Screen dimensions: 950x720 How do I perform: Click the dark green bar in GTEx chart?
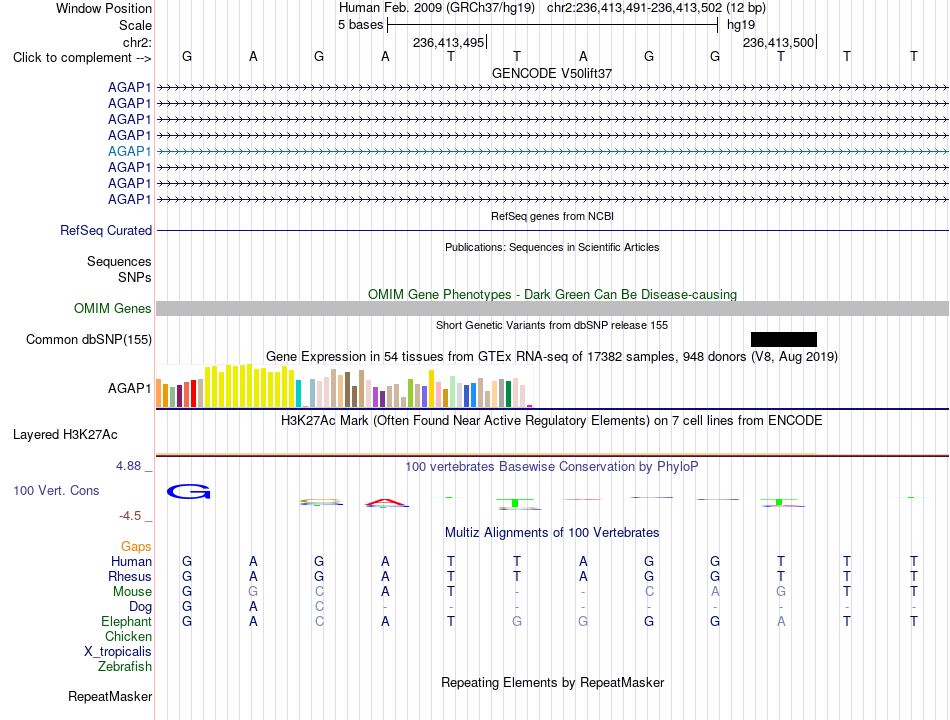point(508,393)
